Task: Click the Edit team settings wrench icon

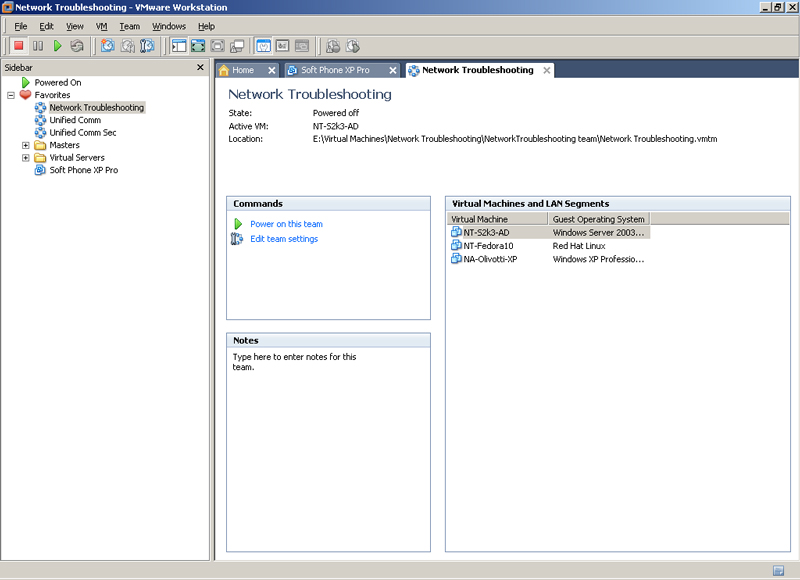Action: coord(237,239)
